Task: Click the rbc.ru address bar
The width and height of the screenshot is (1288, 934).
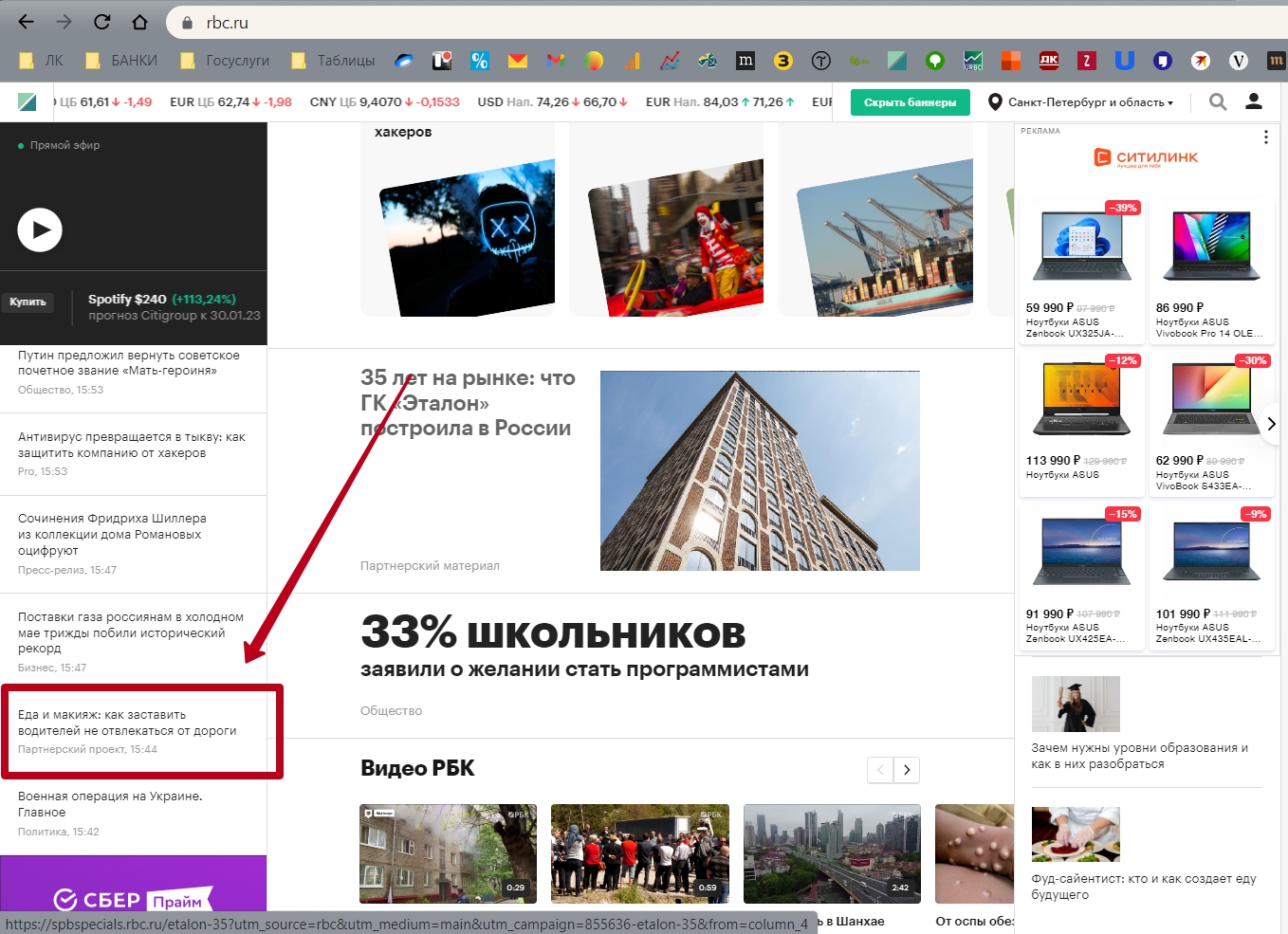Action: 569,23
